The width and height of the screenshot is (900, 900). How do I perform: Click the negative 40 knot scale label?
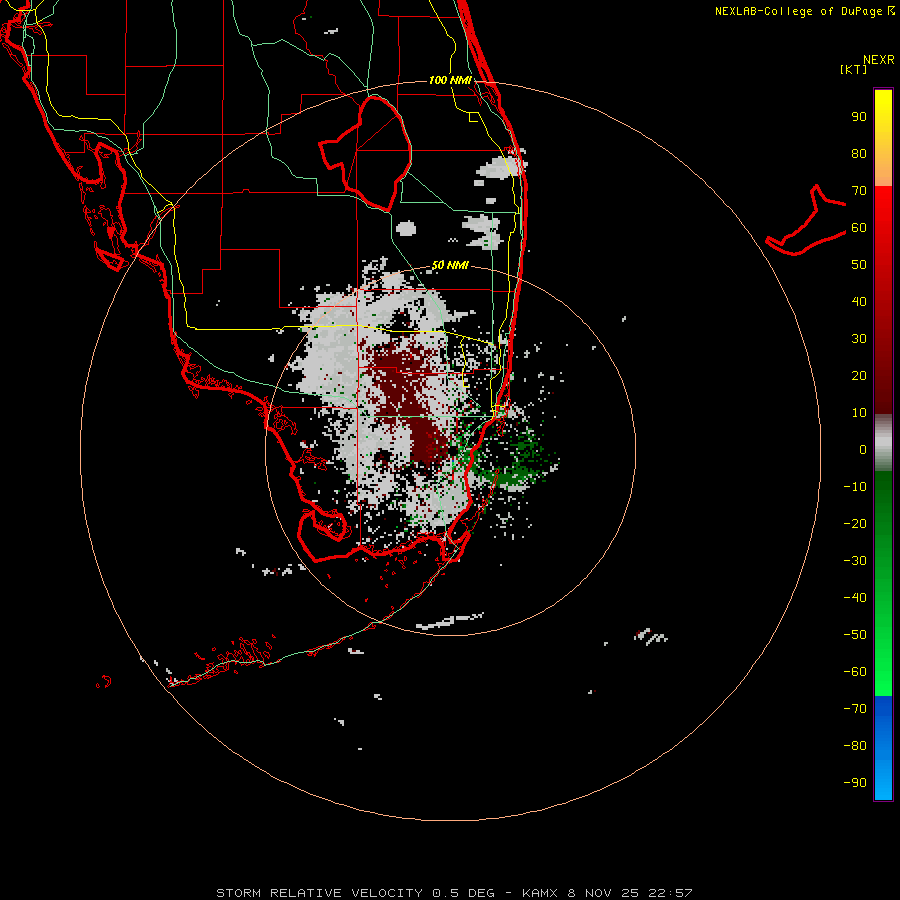855,598
